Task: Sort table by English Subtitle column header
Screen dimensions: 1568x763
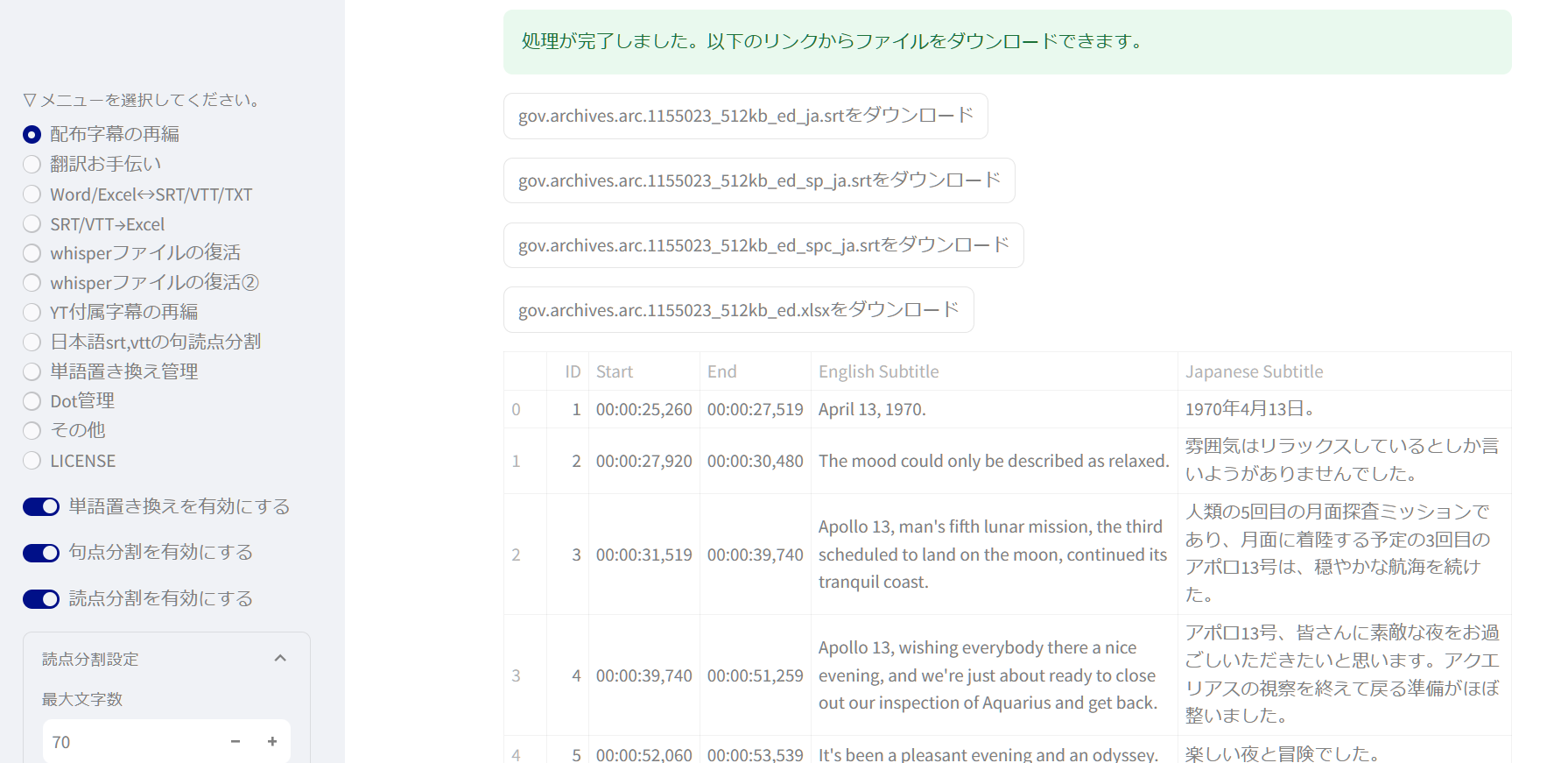Action: (878, 371)
